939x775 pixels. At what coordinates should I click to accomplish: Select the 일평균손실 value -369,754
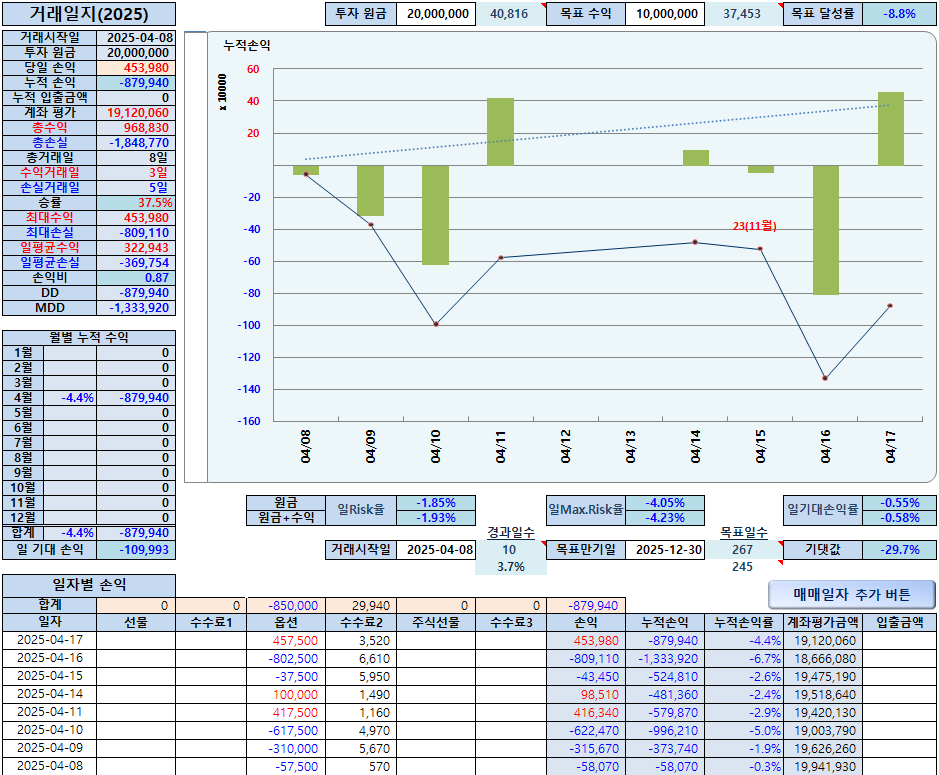[x=136, y=262]
